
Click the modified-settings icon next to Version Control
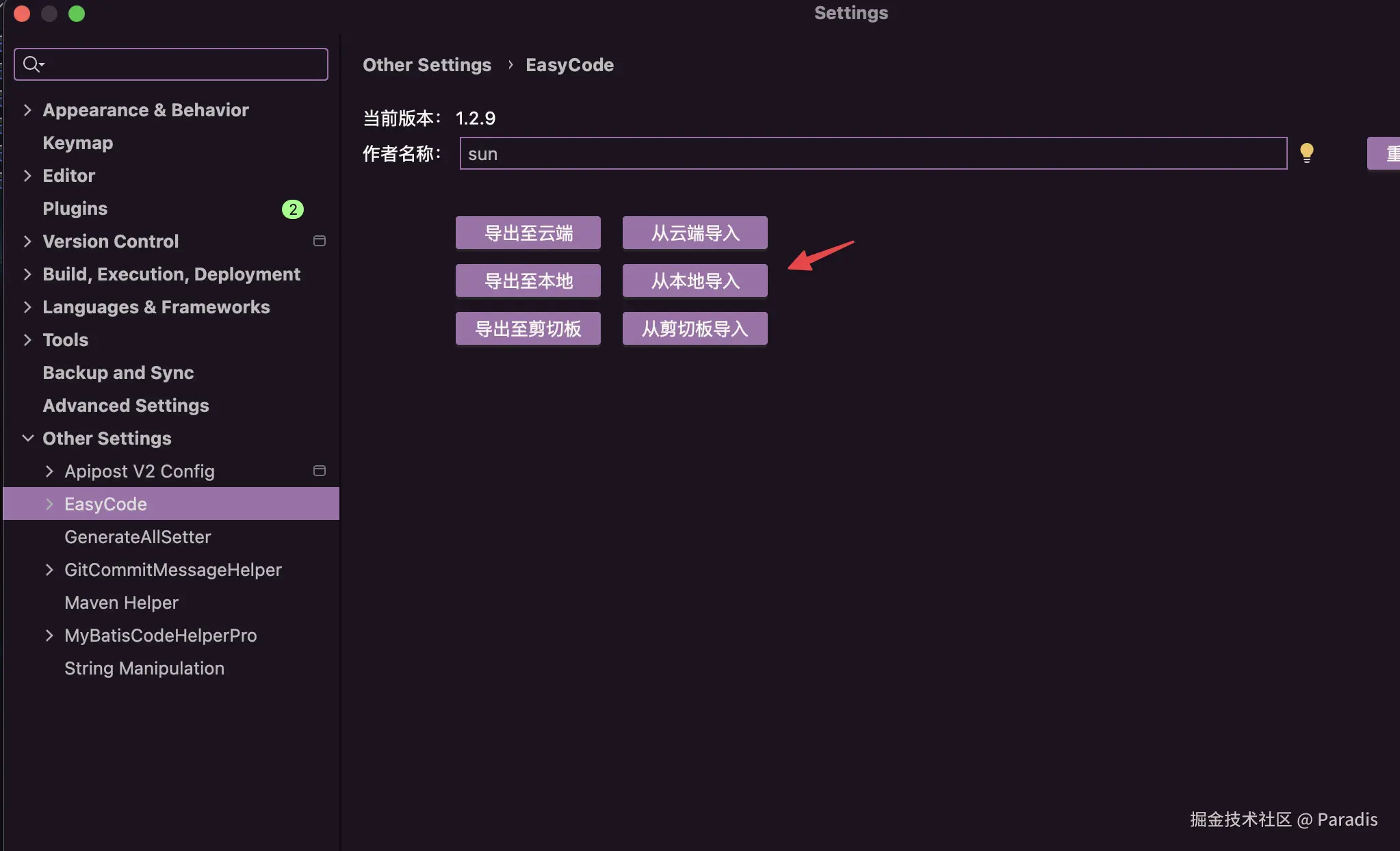point(319,241)
